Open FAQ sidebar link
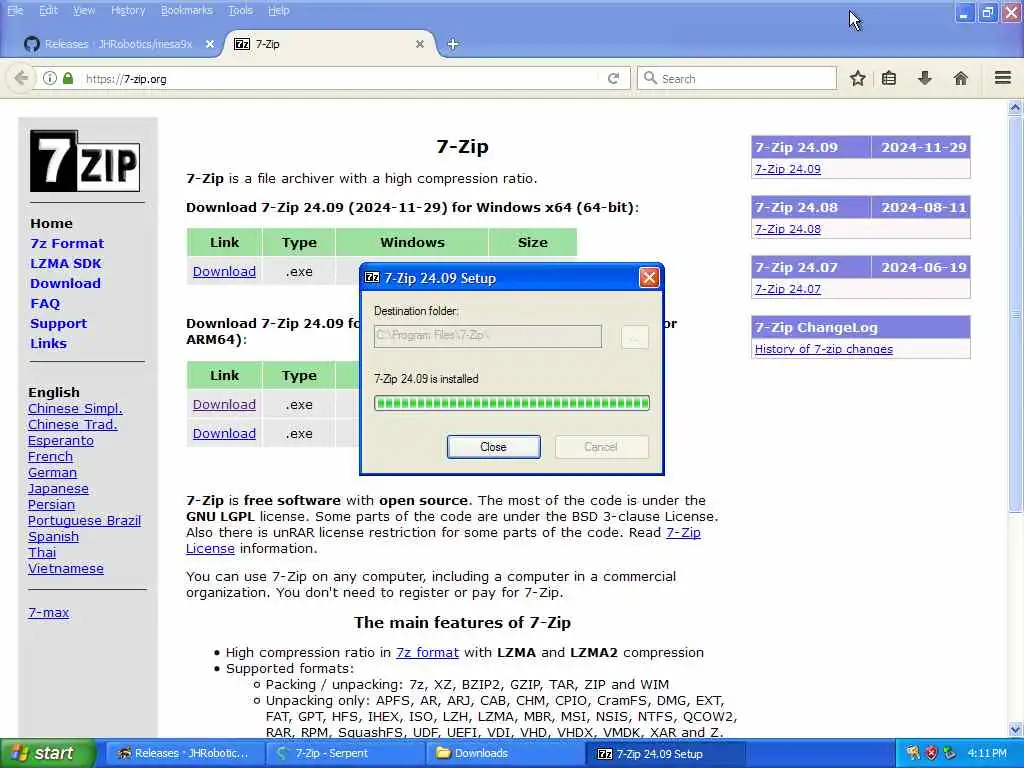Image resolution: width=1024 pixels, height=768 pixels. coord(45,304)
